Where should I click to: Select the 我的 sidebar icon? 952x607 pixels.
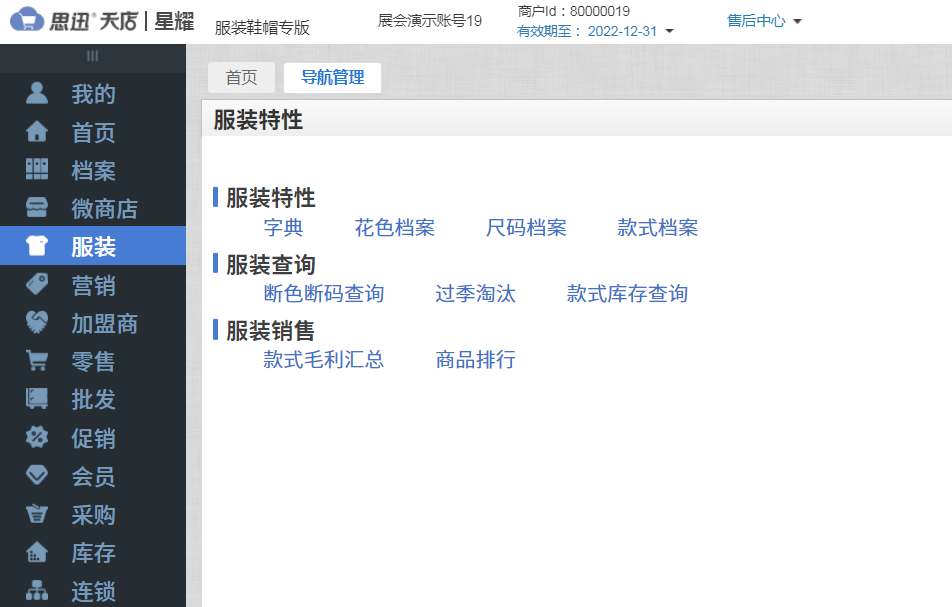click(37, 93)
